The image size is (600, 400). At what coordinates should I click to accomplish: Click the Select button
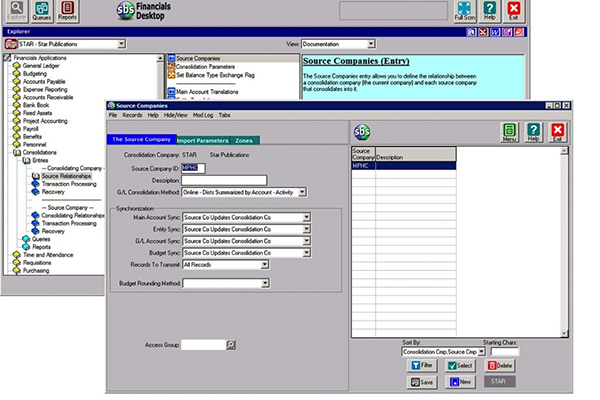[x=460, y=366]
